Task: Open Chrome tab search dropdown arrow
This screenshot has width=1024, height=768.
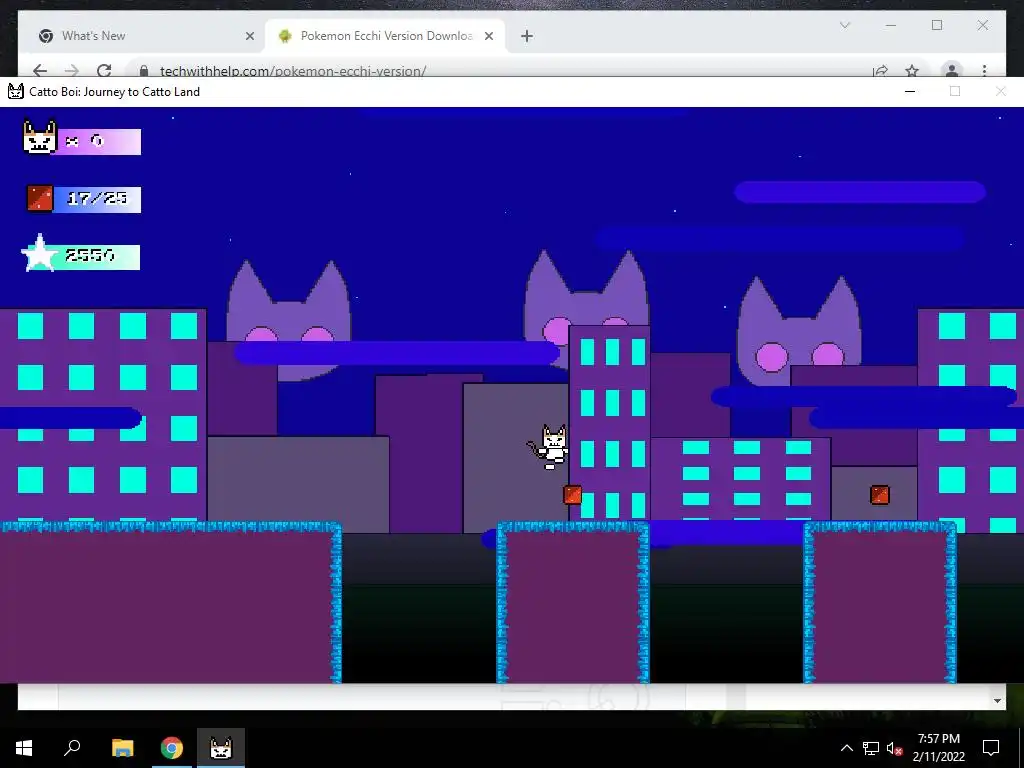Action: 844,25
